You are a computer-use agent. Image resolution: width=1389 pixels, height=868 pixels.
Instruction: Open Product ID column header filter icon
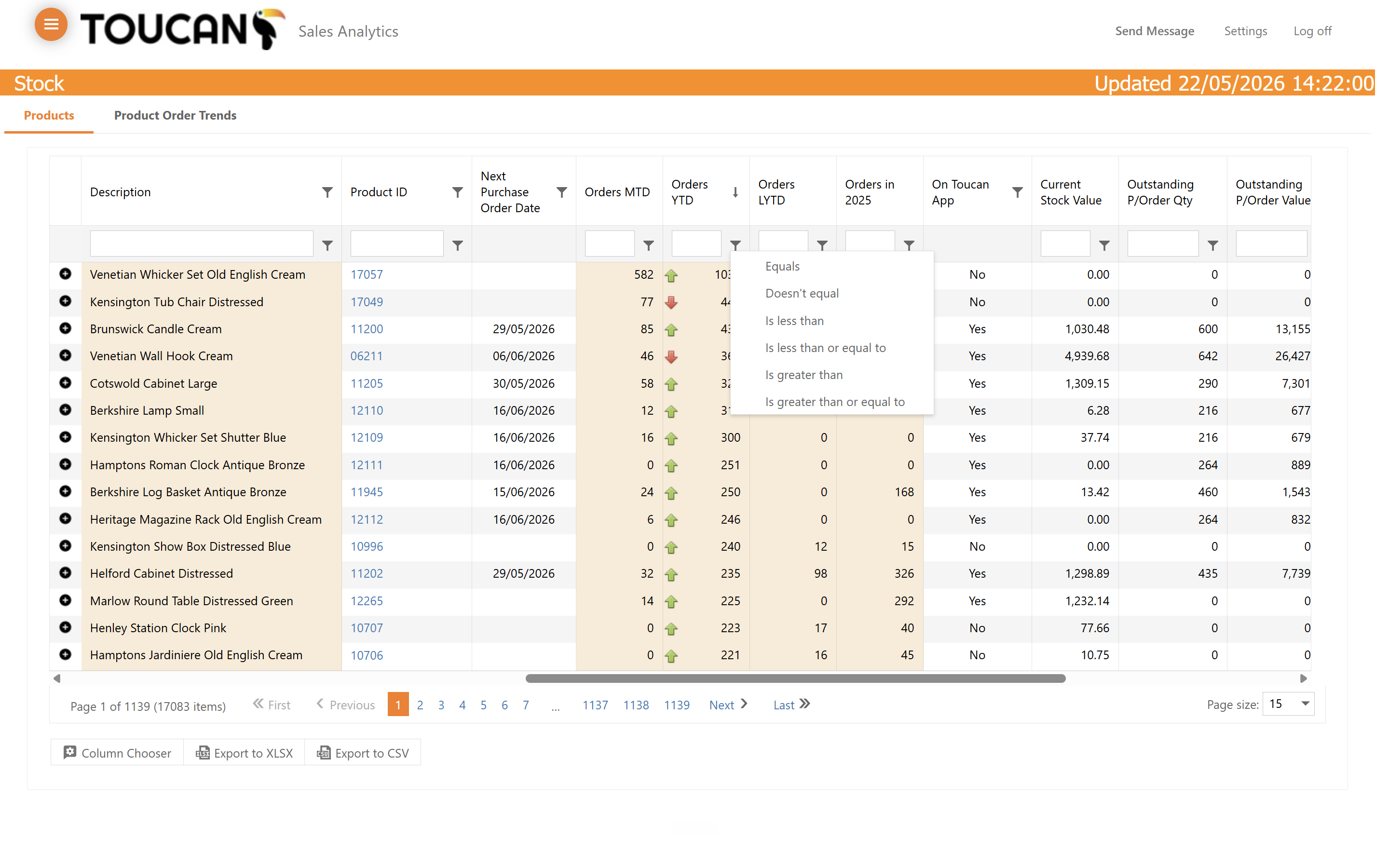pyautogui.click(x=457, y=192)
